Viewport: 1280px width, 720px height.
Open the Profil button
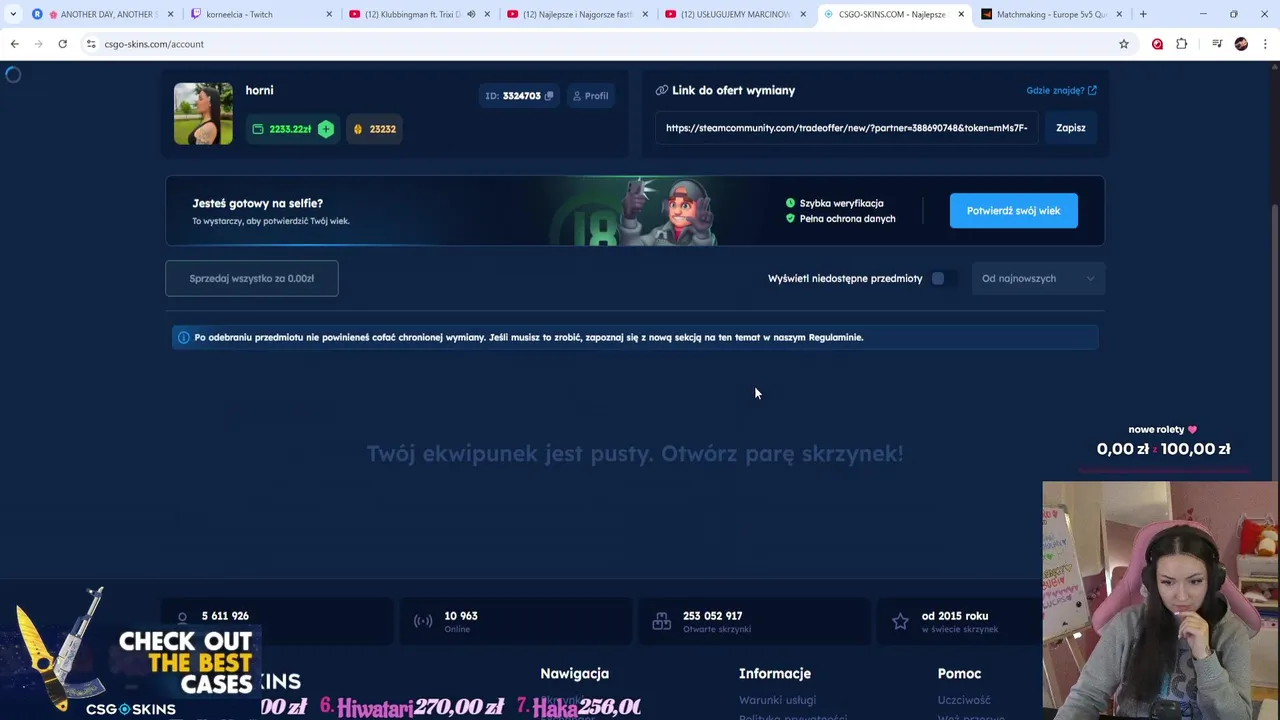(590, 96)
